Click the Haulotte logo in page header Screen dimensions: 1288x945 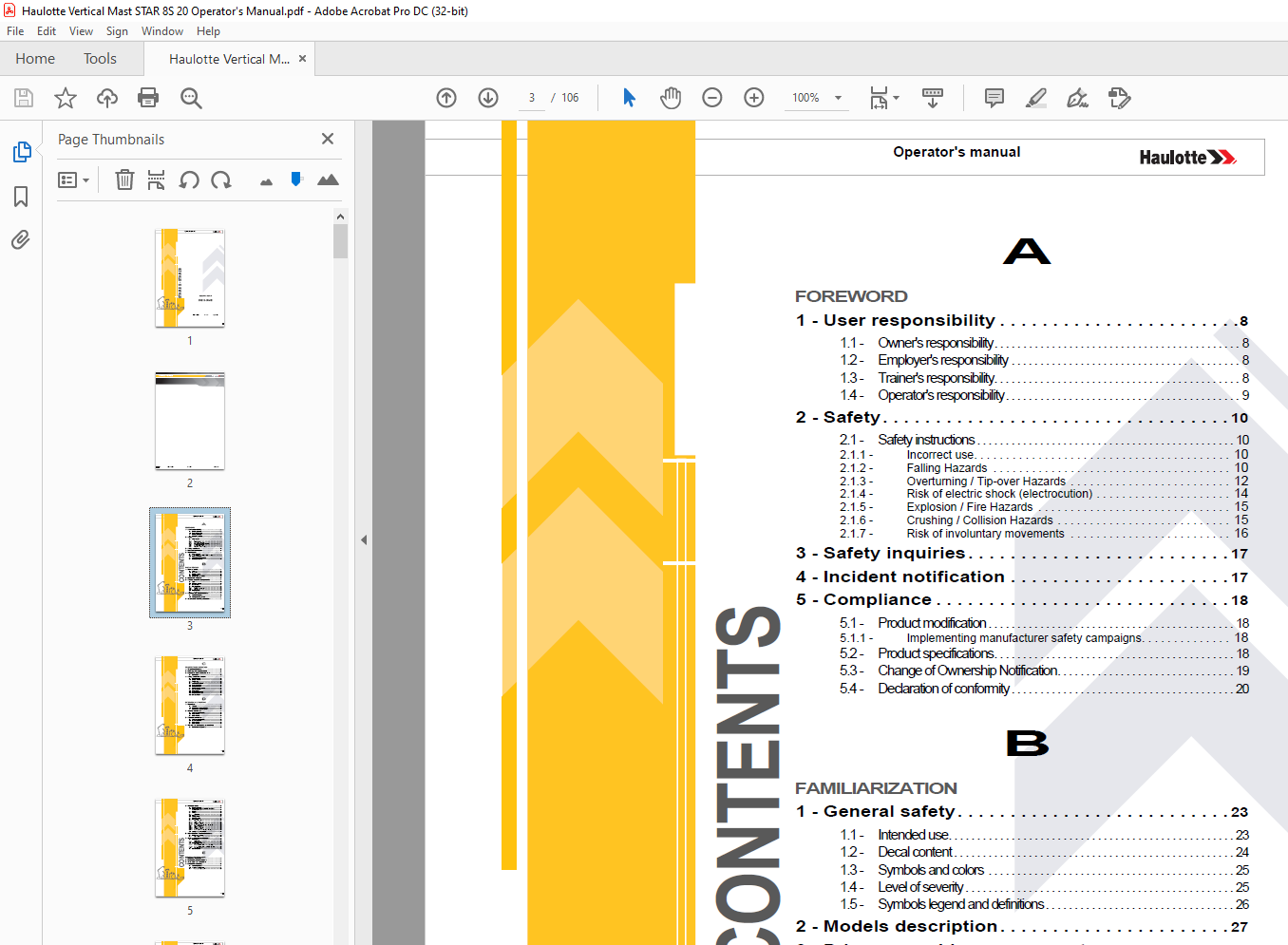tap(1187, 158)
